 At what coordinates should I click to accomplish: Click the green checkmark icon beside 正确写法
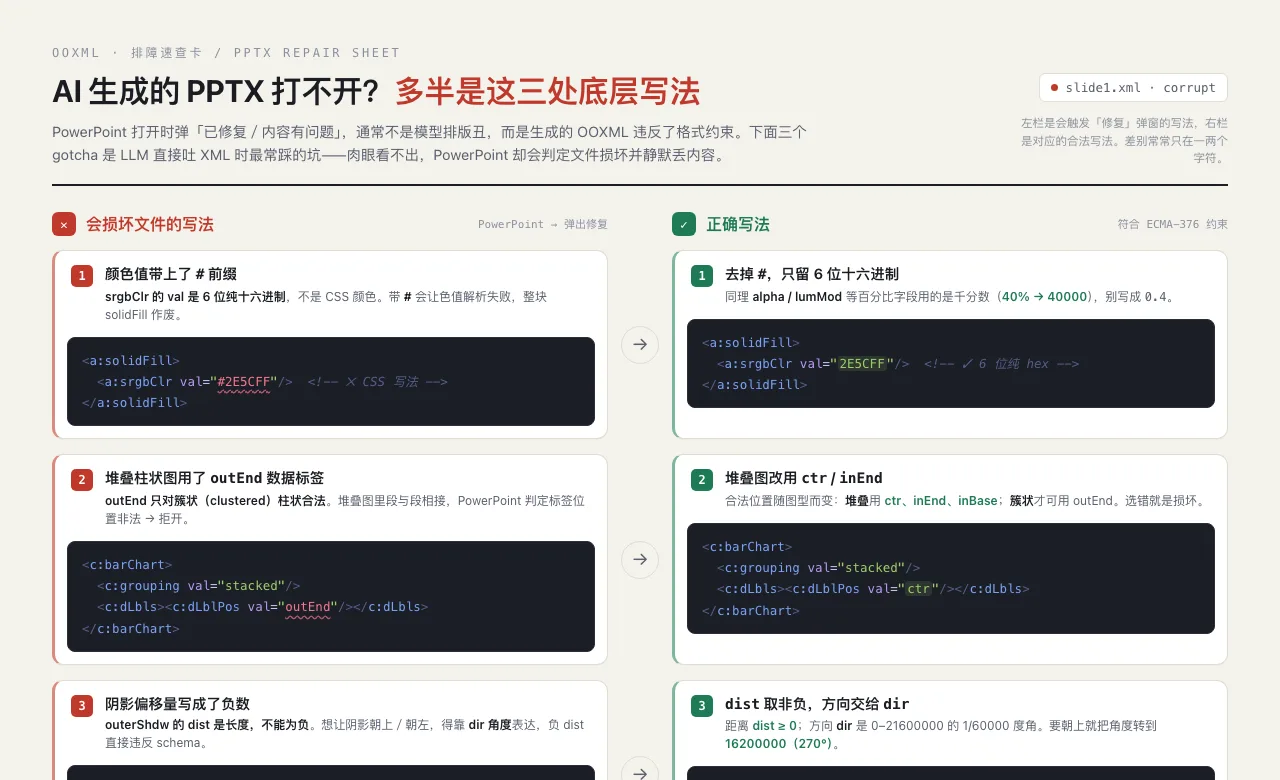(684, 224)
